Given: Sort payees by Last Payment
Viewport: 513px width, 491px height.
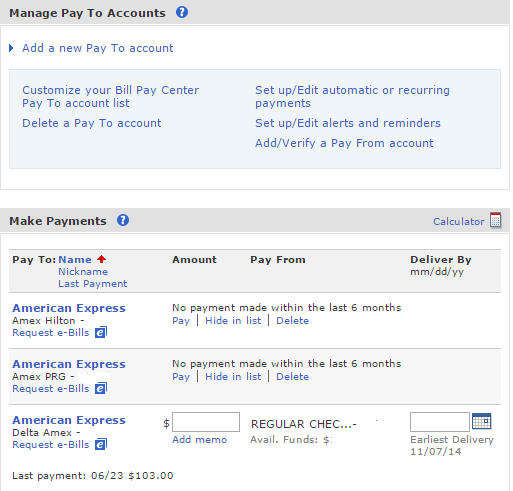Looking at the screenshot, I should (x=93, y=284).
